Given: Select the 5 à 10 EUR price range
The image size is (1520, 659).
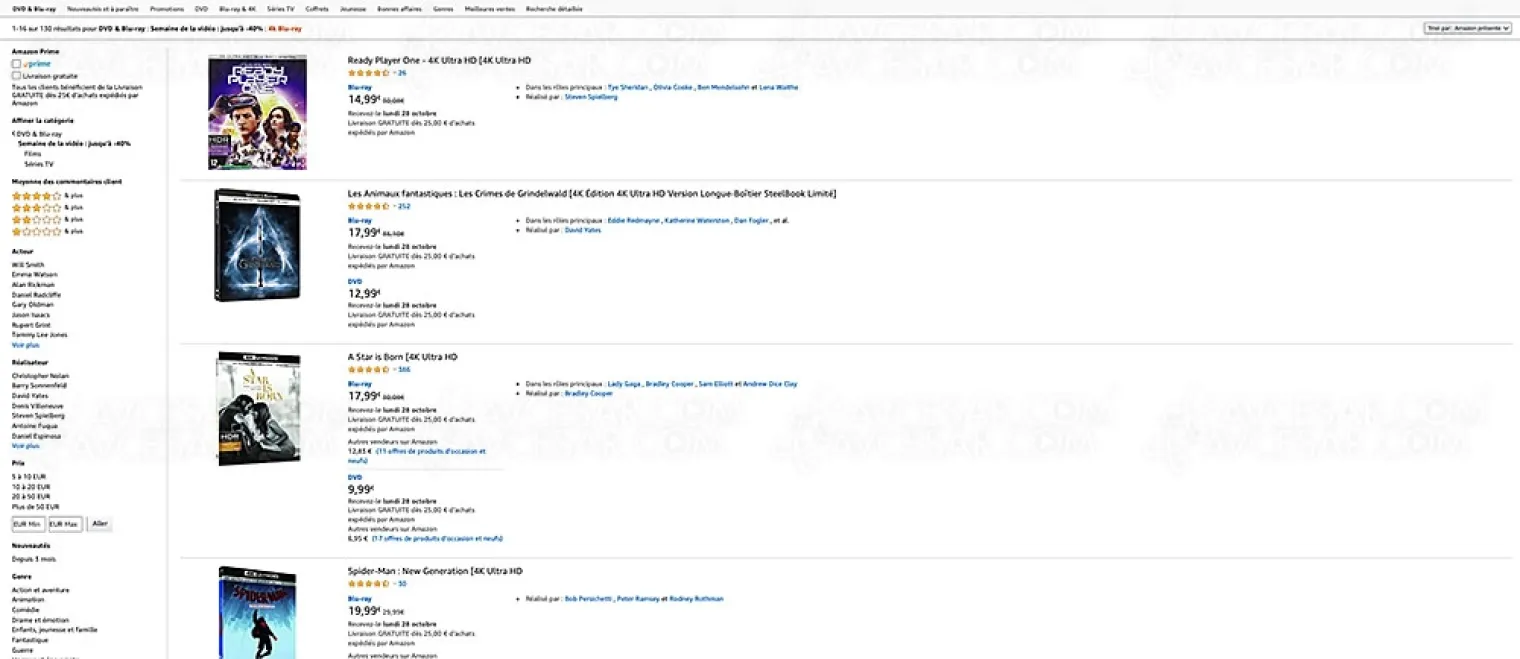Looking at the screenshot, I should [30, 477].
